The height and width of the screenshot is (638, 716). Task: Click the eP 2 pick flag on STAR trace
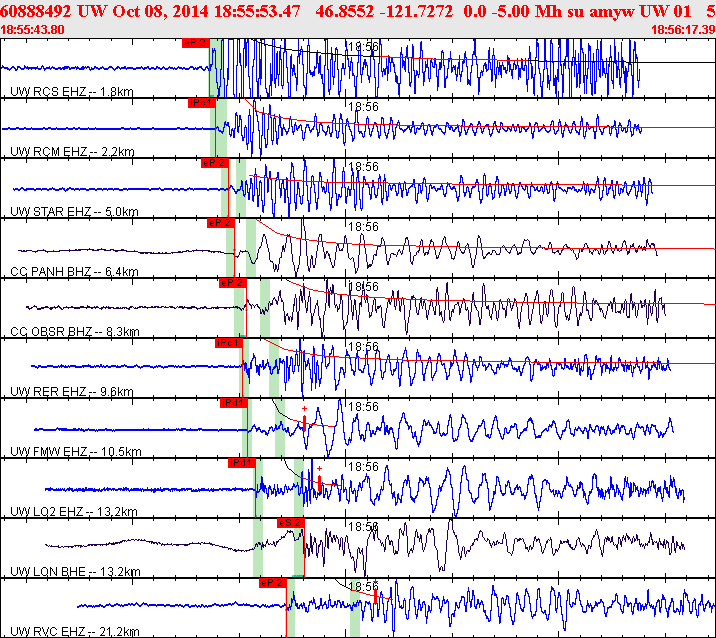click(x=215, y=163)
